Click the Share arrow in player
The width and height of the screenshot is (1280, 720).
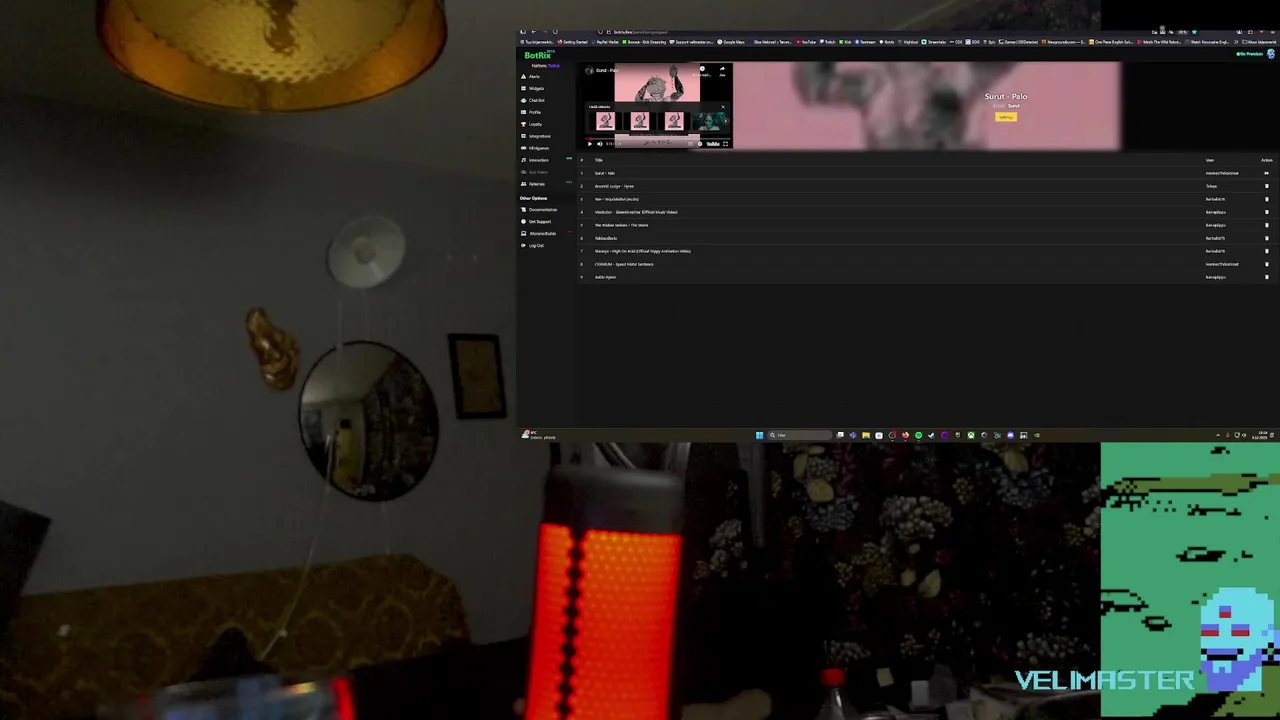tap(722, 70)
